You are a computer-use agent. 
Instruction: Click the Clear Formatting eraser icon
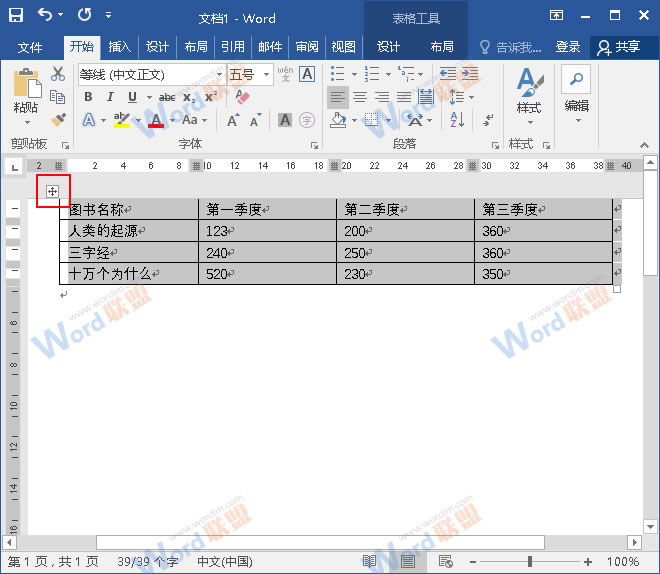click(x=242, y=96)
